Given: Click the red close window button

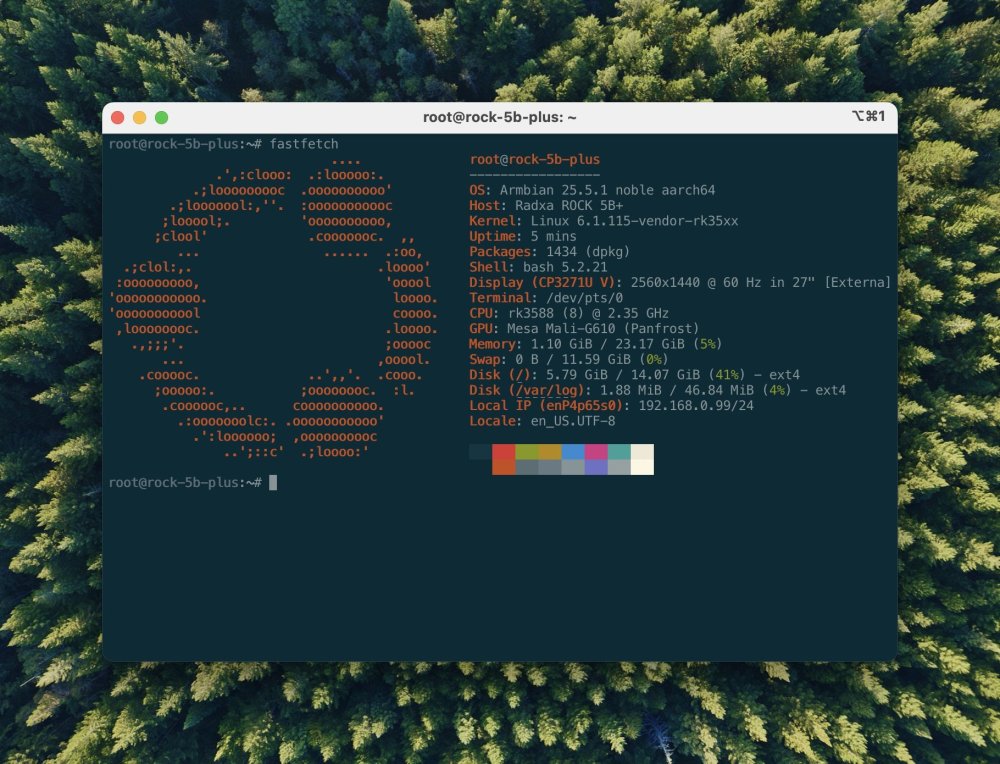Looking at the screenshot, I should (x=117, y=117).
